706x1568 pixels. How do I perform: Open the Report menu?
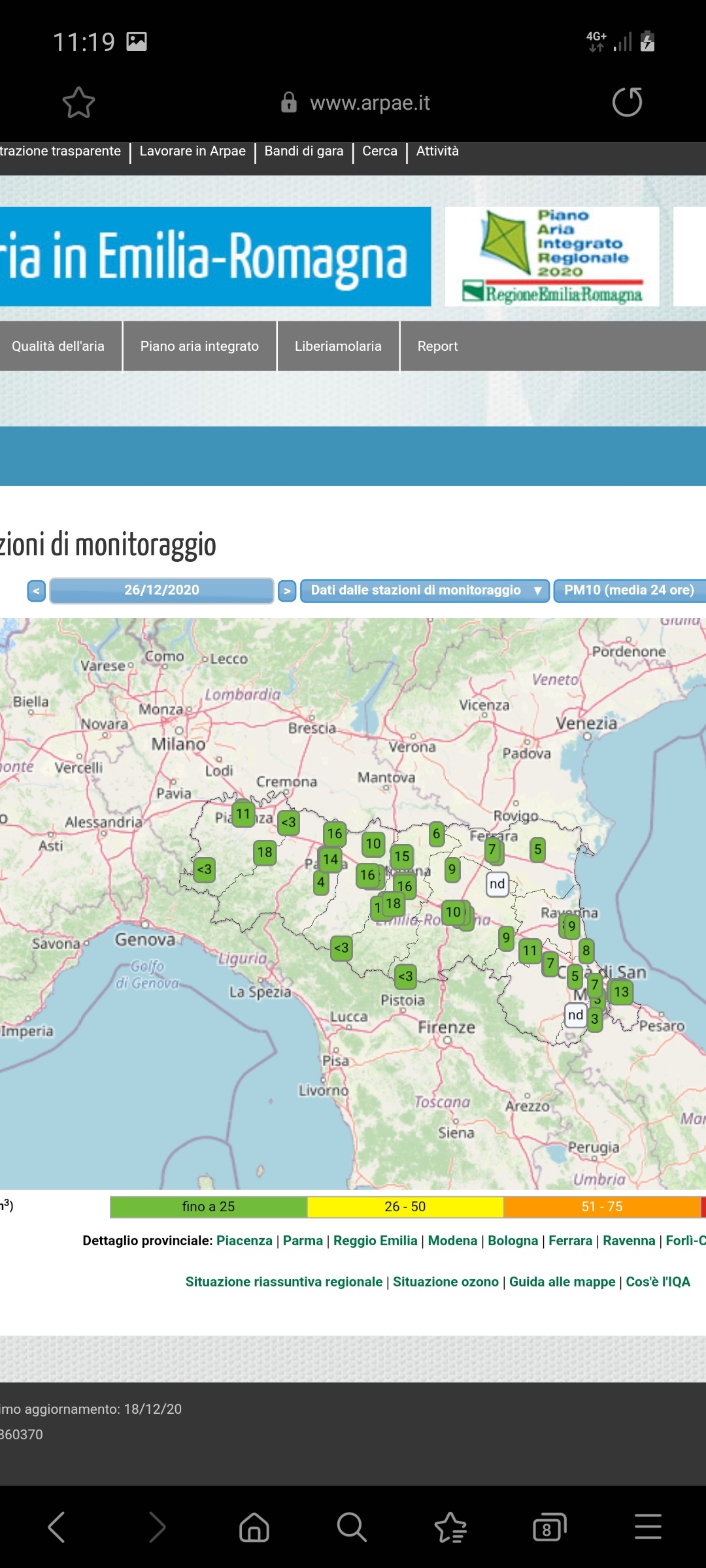click(437, 346)
